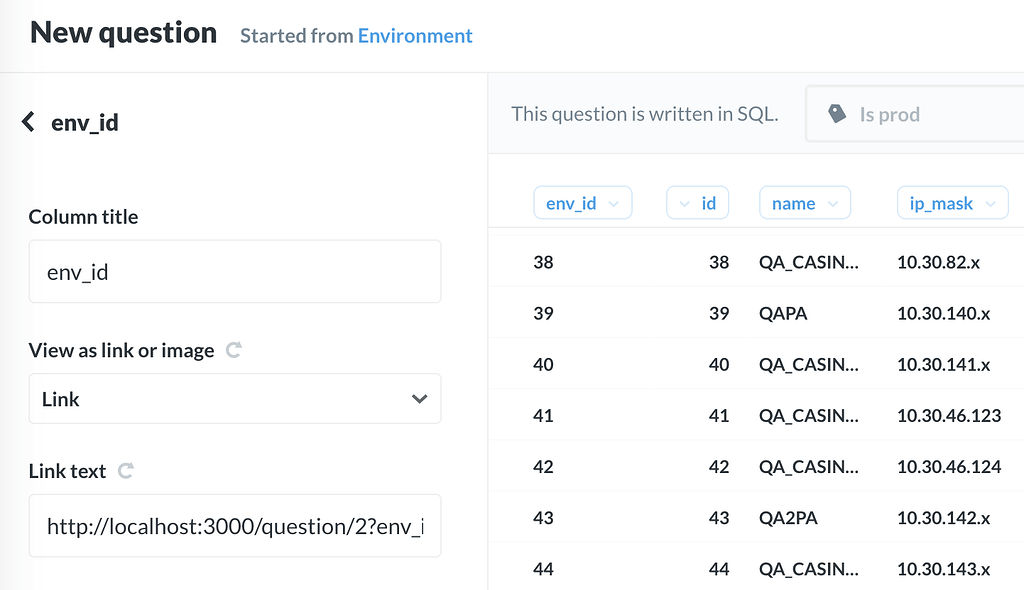Screen dimensions: 1024x590
Task: Click the Is prod filter field
Action: 900,114
